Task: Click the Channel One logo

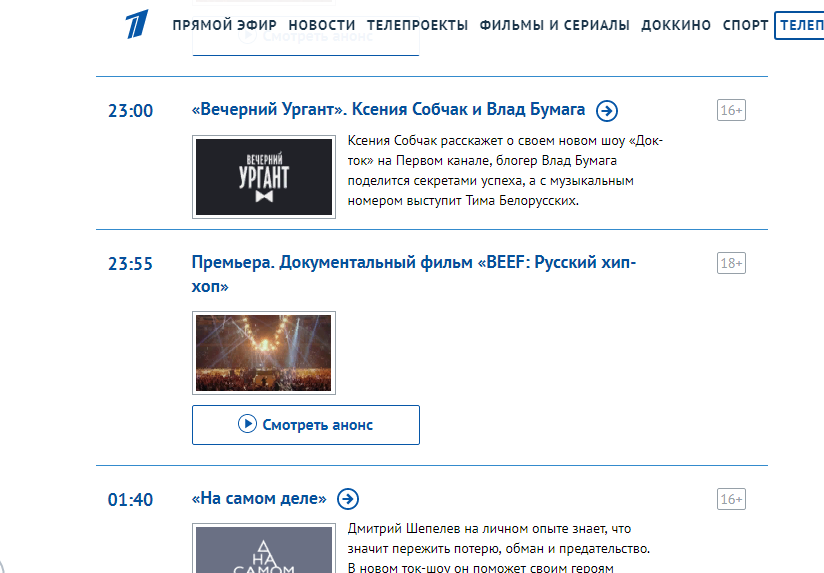Action: [137, 24]
